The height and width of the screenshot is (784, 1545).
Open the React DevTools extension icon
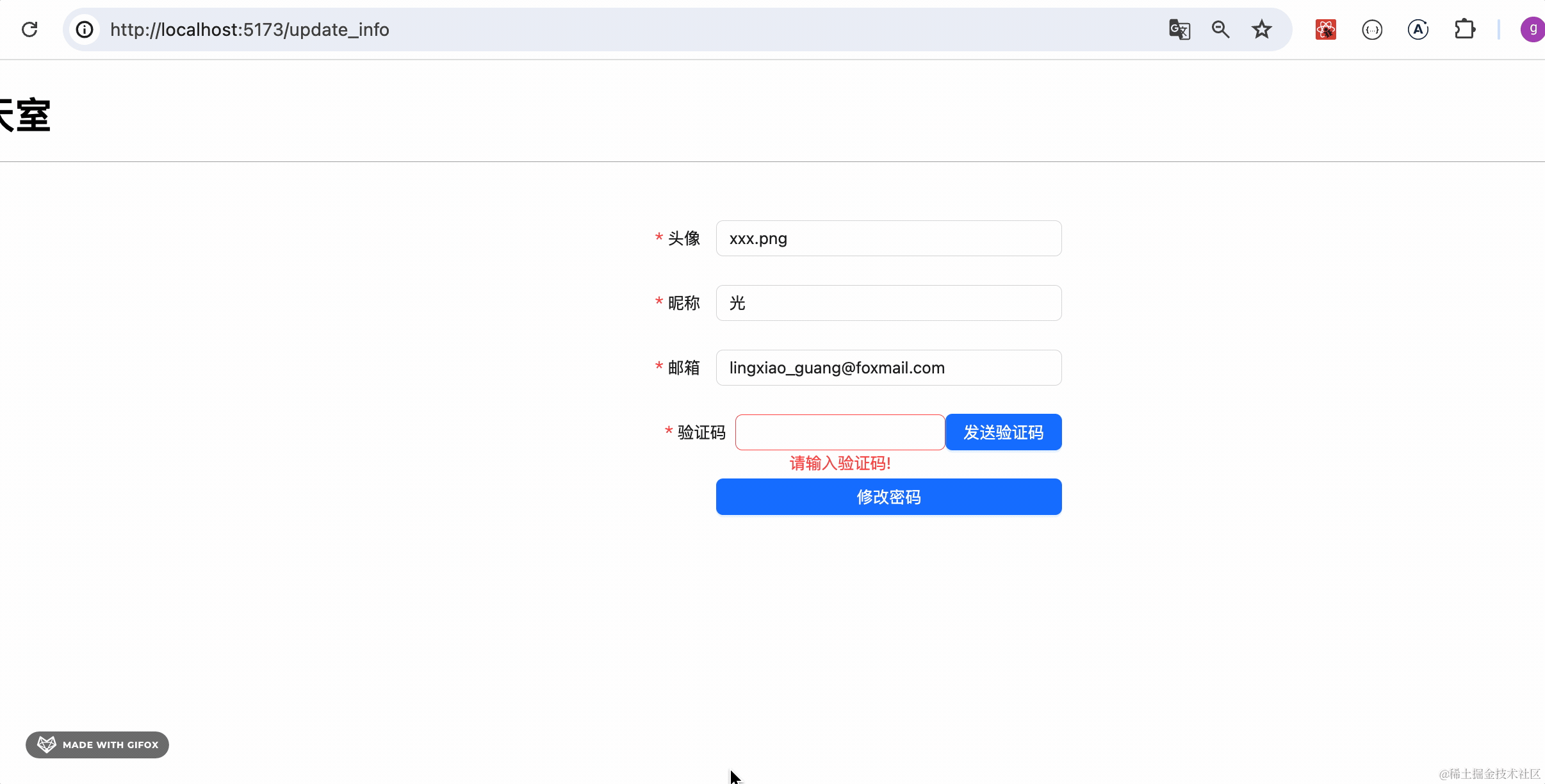pyautogui.click(x=1325, y=29)
